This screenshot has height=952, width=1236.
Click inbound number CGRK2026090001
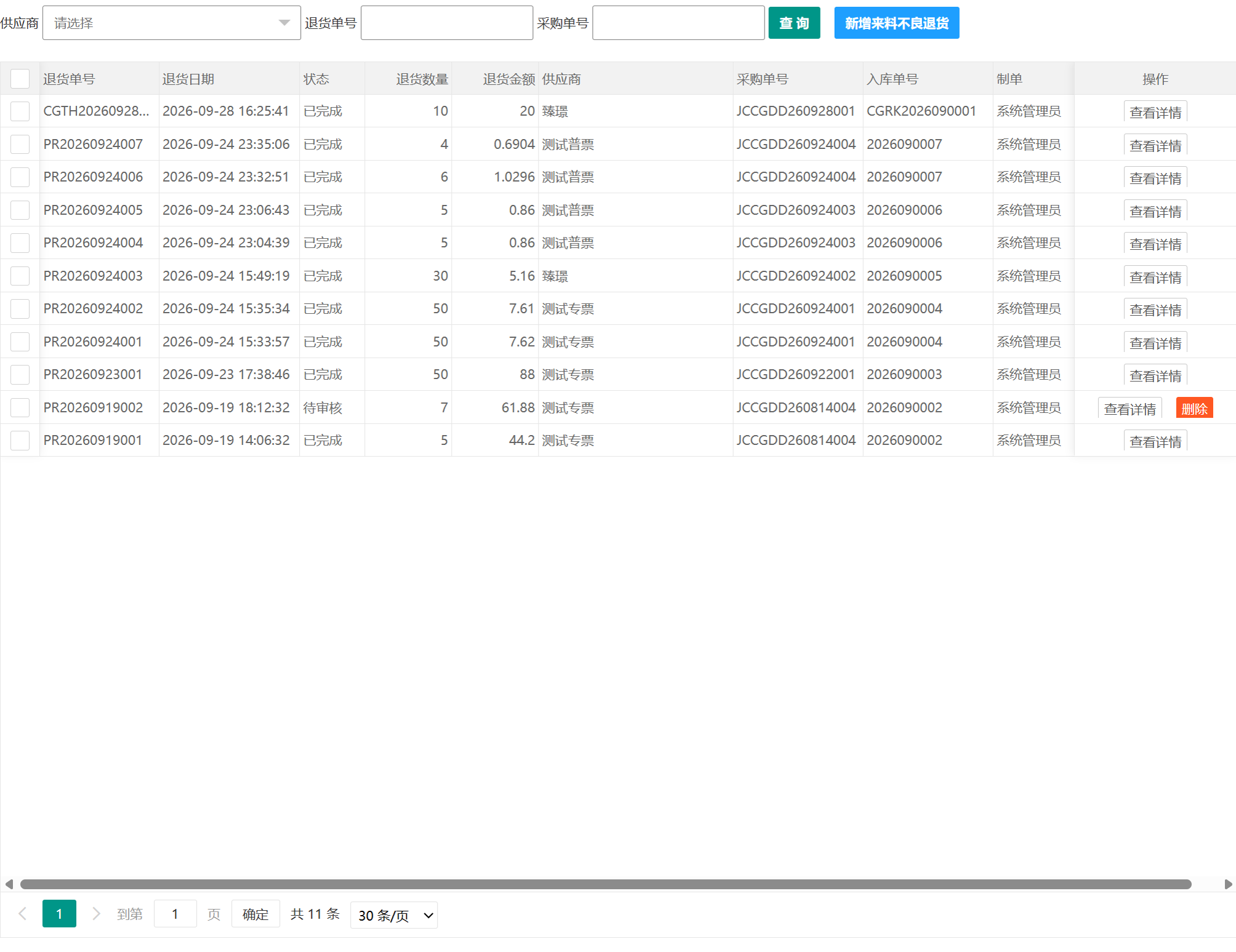click(921, 111)
